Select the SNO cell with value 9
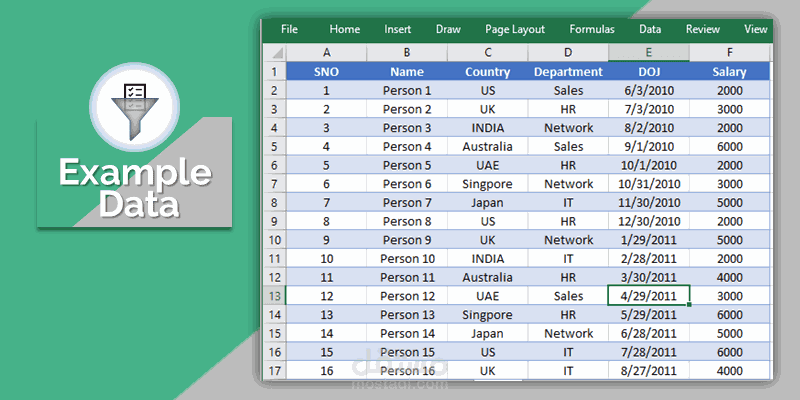The image size is (800, 400). 327,240
